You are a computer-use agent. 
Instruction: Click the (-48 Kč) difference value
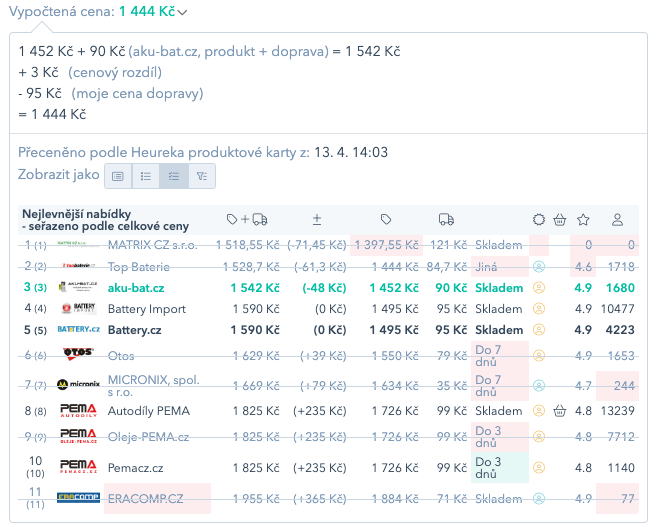point(324,288)
